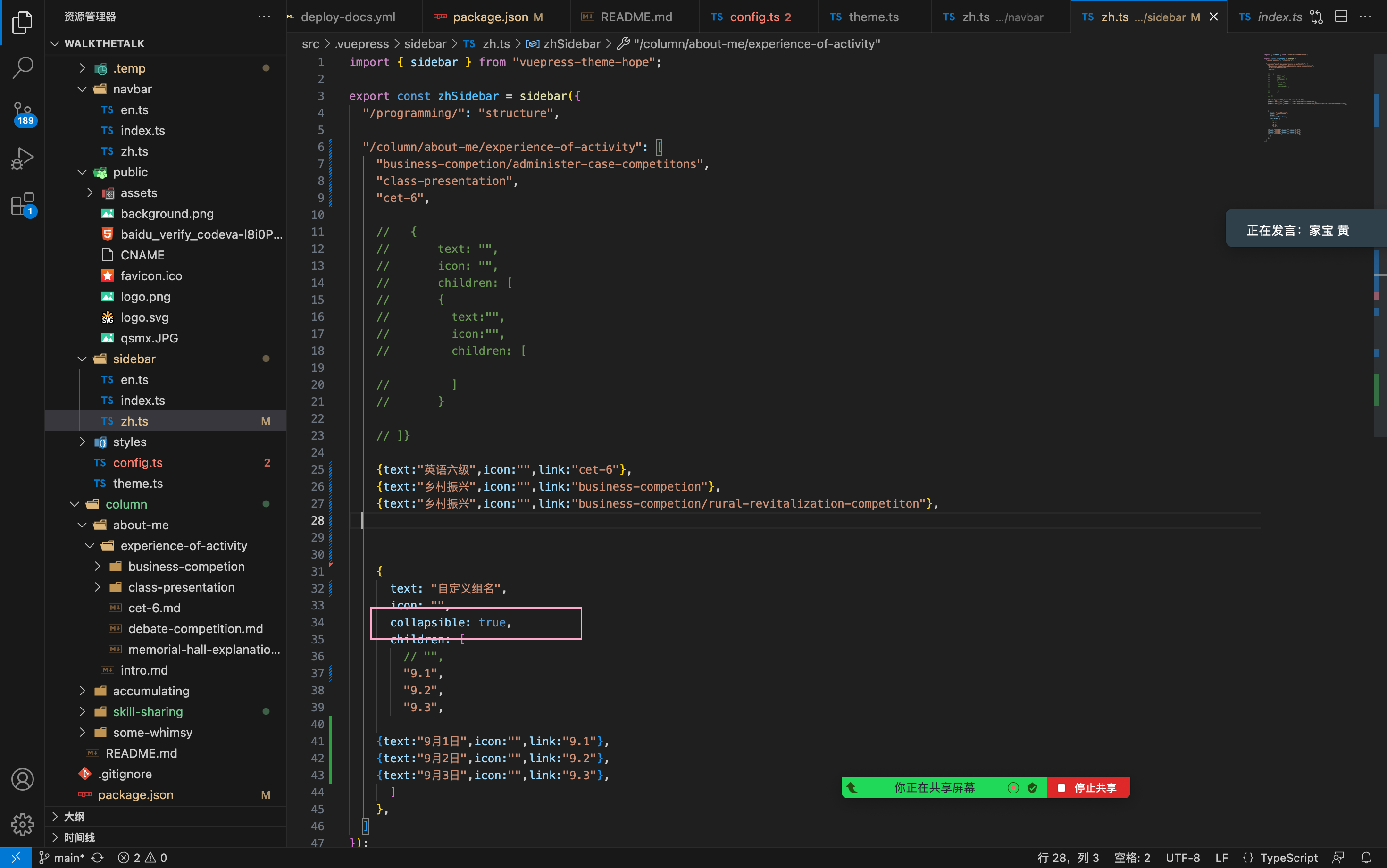
Task: Click the sync changes icon in status bar
Action: pos(98,858)
